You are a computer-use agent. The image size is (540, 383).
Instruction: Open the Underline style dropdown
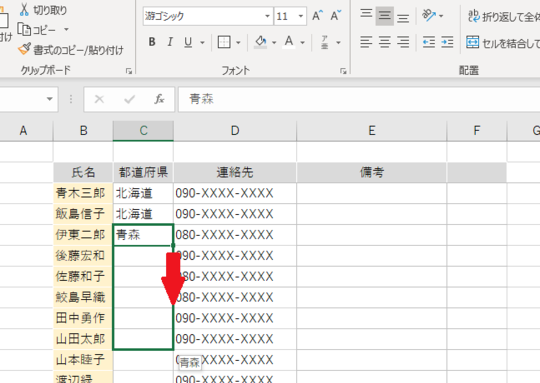click(202, 43)
